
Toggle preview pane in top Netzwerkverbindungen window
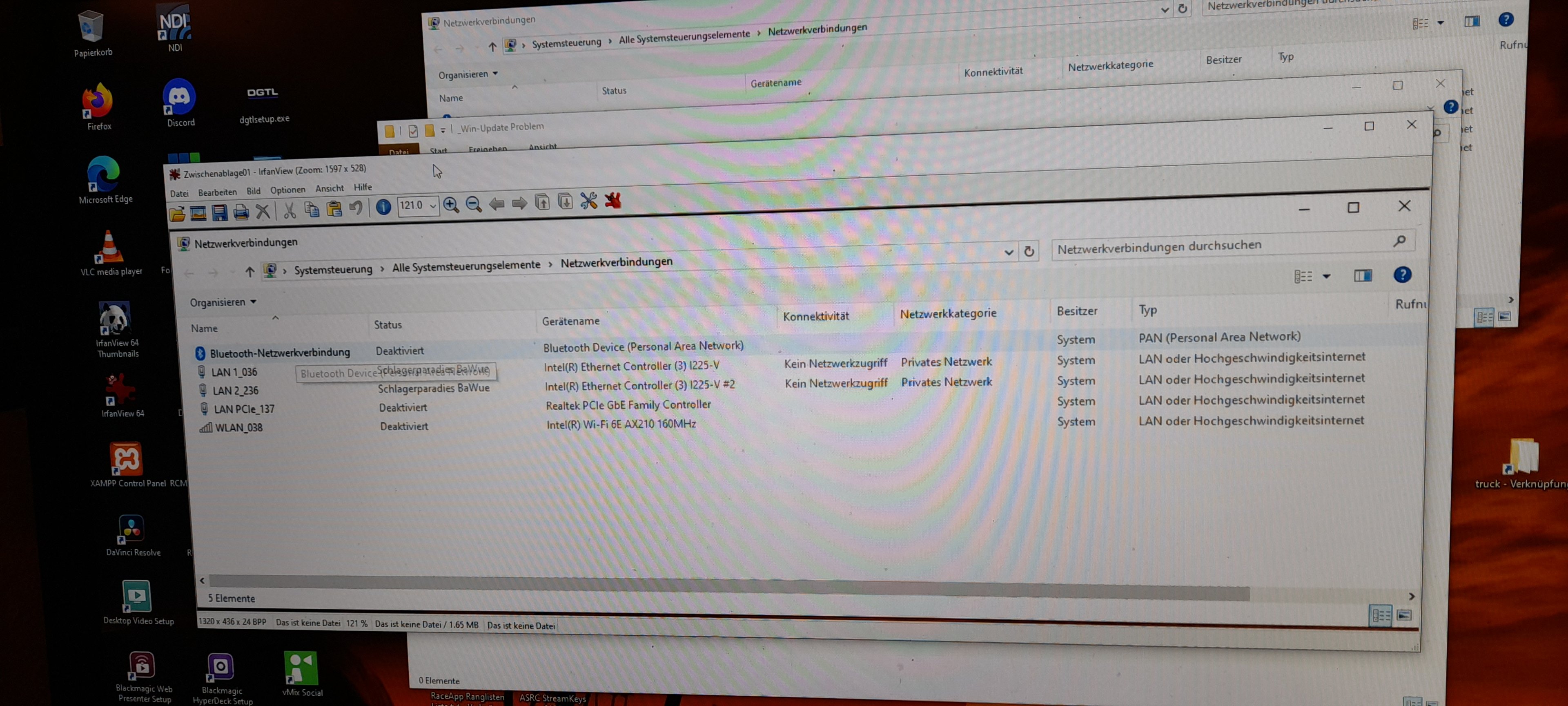click(1472, 21)
